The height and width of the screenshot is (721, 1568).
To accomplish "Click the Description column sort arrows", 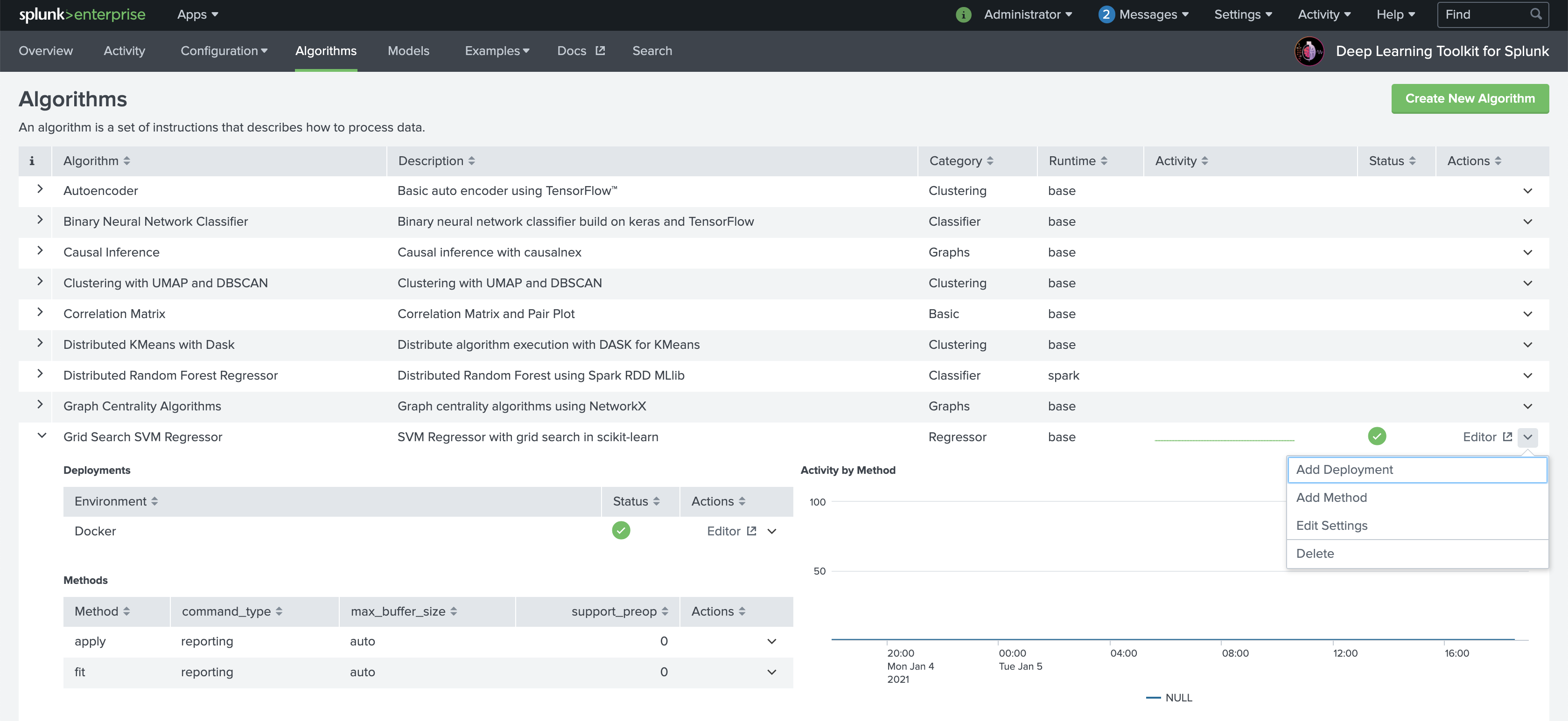I will pyautogui.click(x=471, y=160).
